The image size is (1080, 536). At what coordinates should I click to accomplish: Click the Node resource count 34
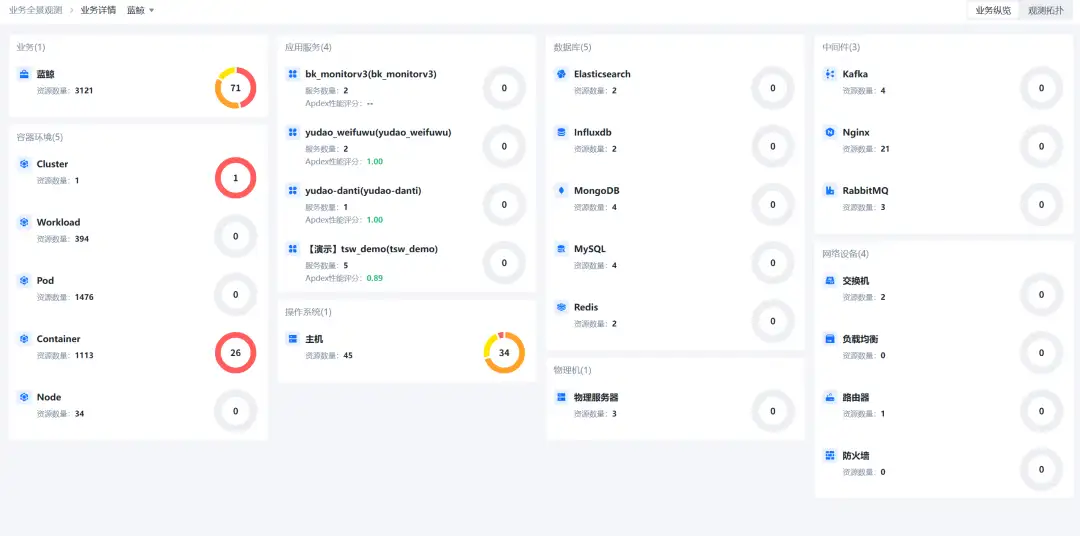pos(79,414)
